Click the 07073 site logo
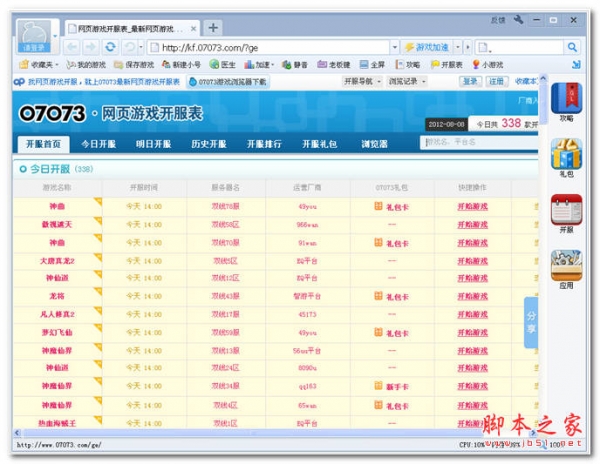Viewport: 600px width, 464px height. pyautogui.click(x=52, y=114)
